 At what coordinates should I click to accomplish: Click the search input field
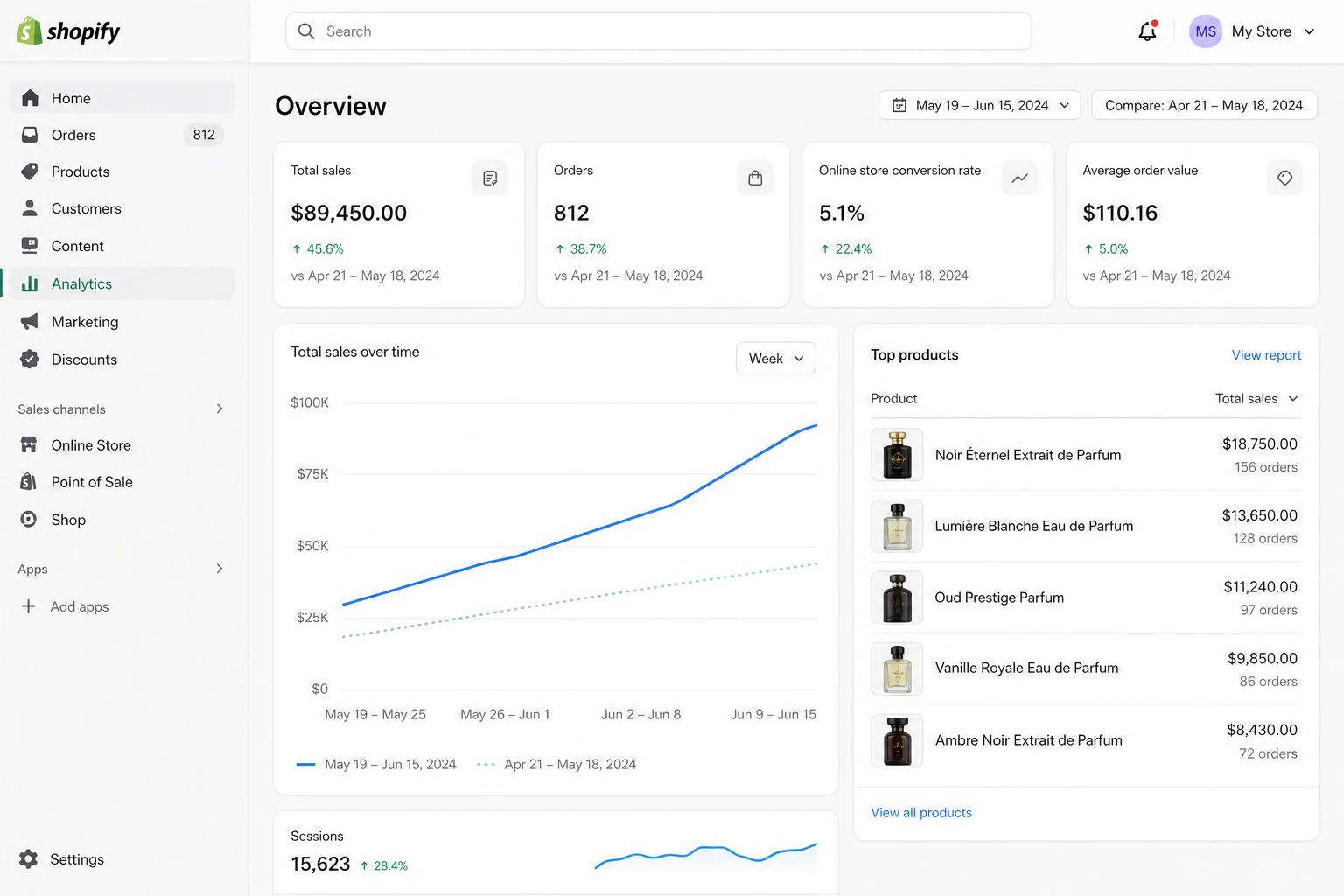pos(659,31)
